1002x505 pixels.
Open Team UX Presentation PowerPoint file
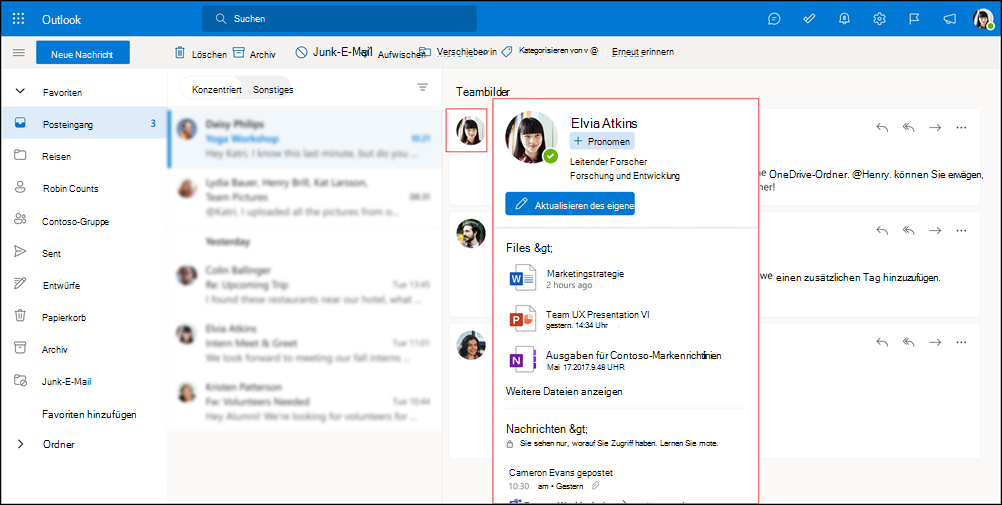(578, 319)
